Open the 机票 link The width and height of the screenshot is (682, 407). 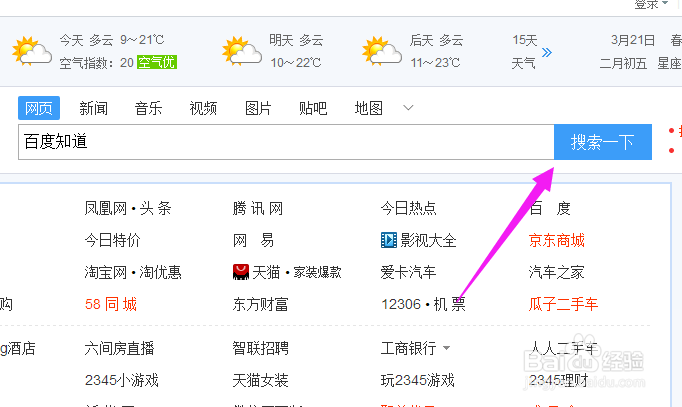click(449, 304)
